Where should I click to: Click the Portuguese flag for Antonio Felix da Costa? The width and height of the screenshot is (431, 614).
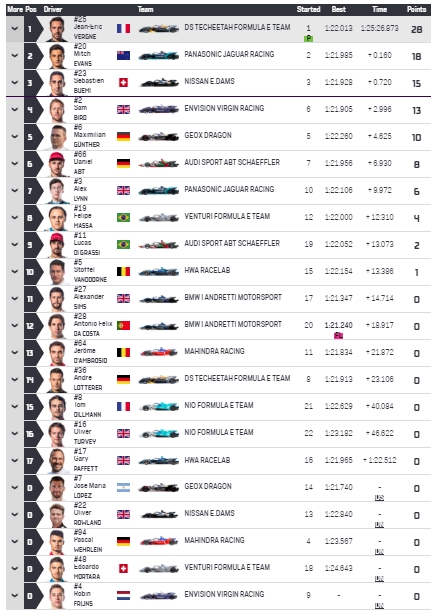[123, 325]
